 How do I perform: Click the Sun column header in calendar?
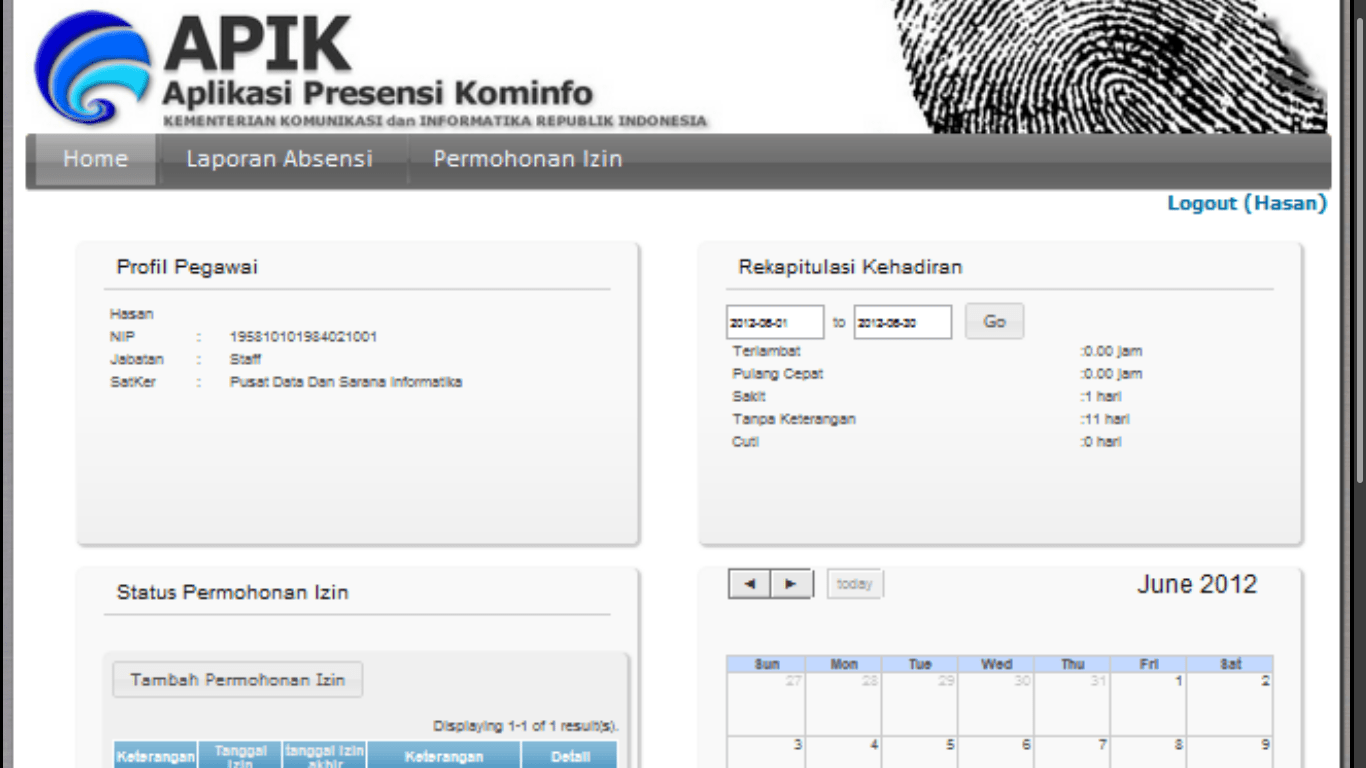pos(767,664)
